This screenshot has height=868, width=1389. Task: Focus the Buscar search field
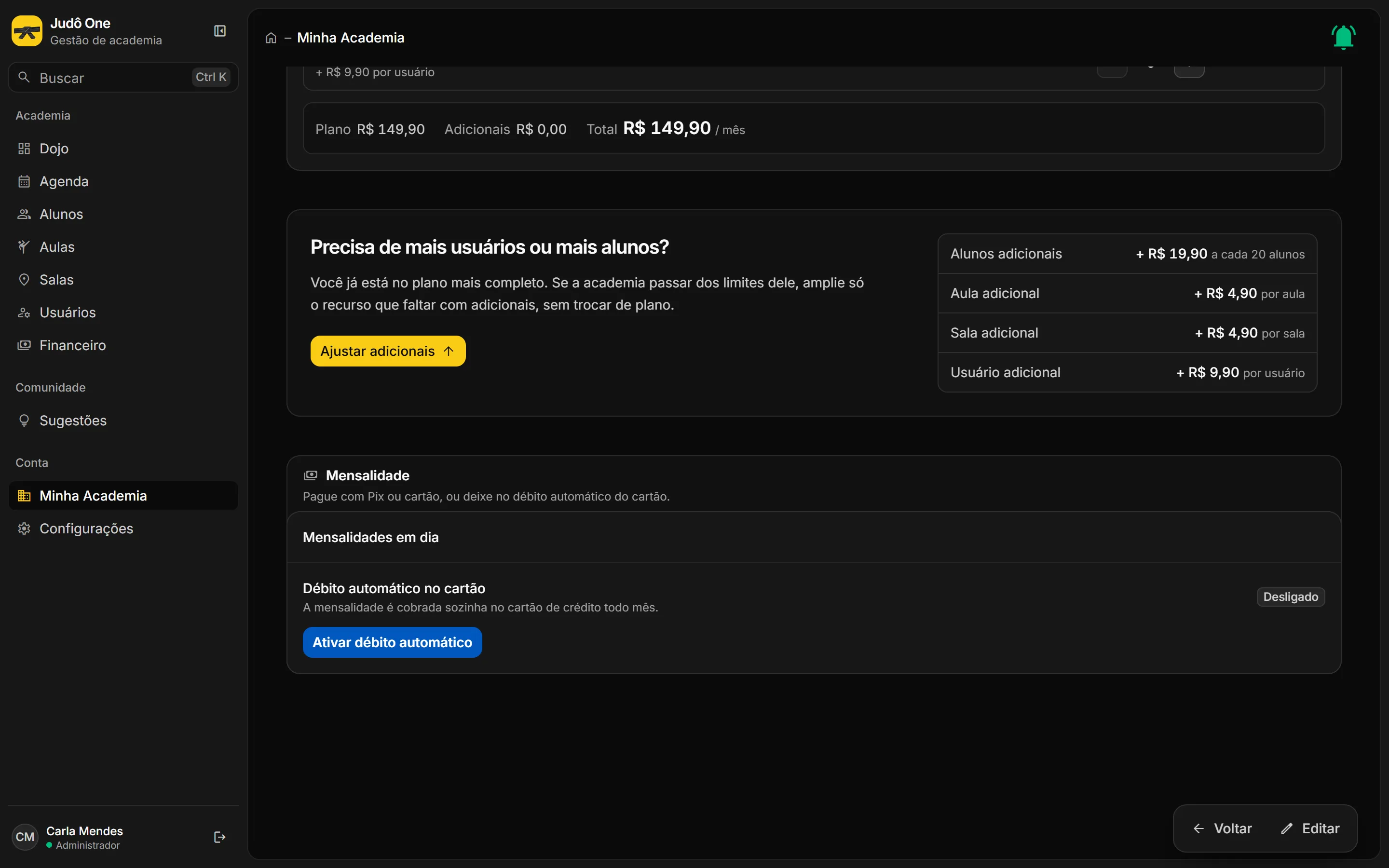[123, 78]
